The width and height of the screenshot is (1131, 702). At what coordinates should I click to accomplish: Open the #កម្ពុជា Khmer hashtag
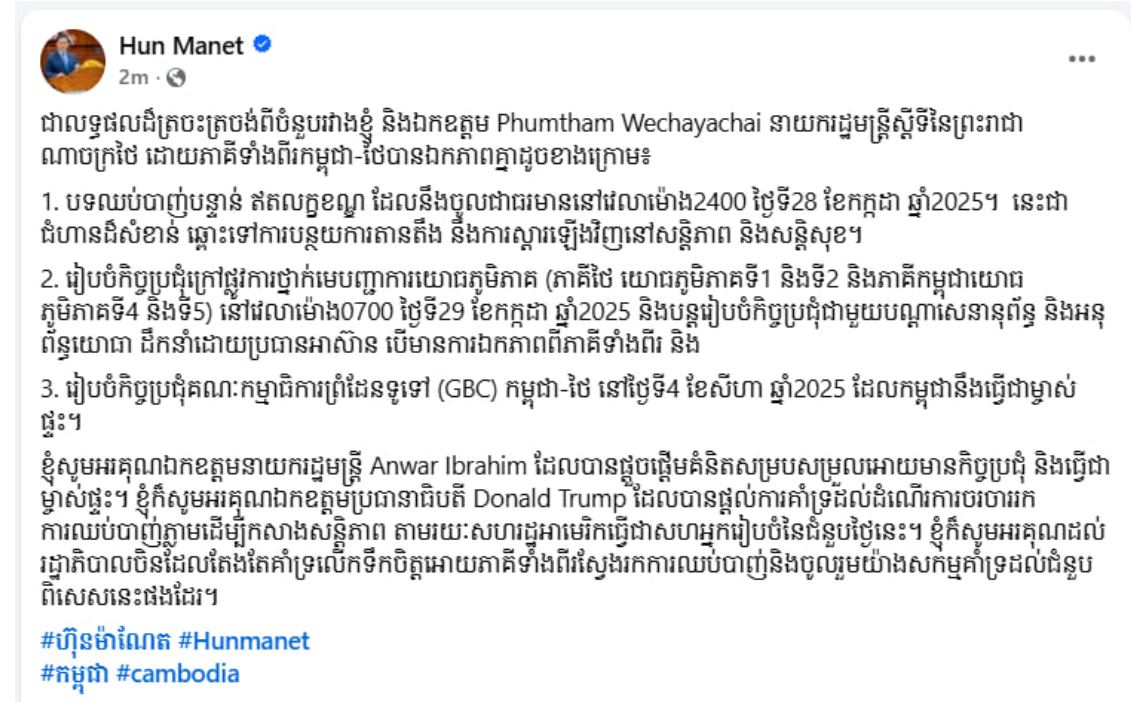[x=74, y=673]
